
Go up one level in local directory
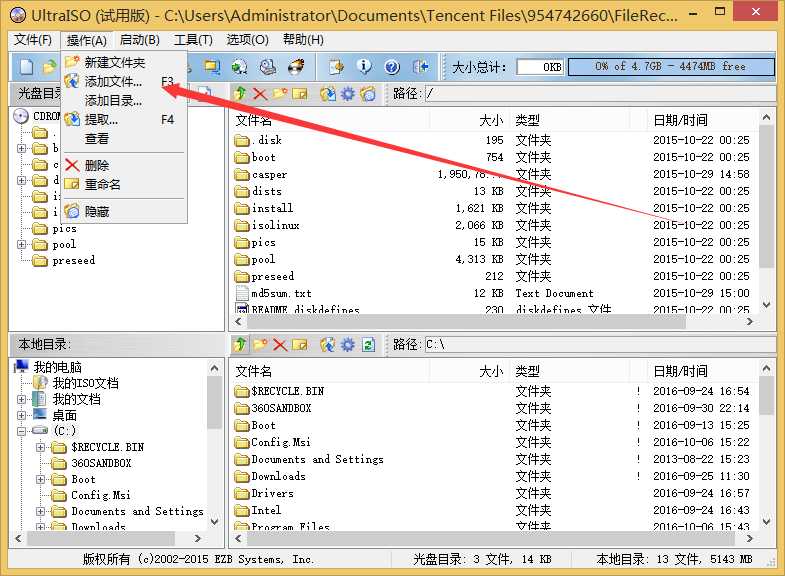click(240, 344)
